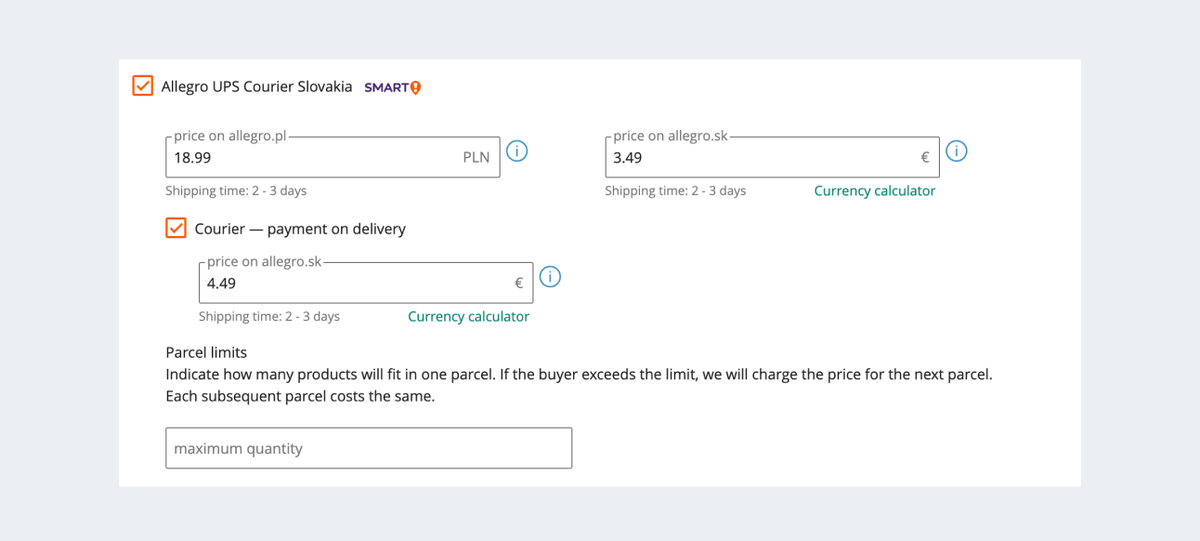Focus the allegro.sk price field 3.49

point(772,157)
